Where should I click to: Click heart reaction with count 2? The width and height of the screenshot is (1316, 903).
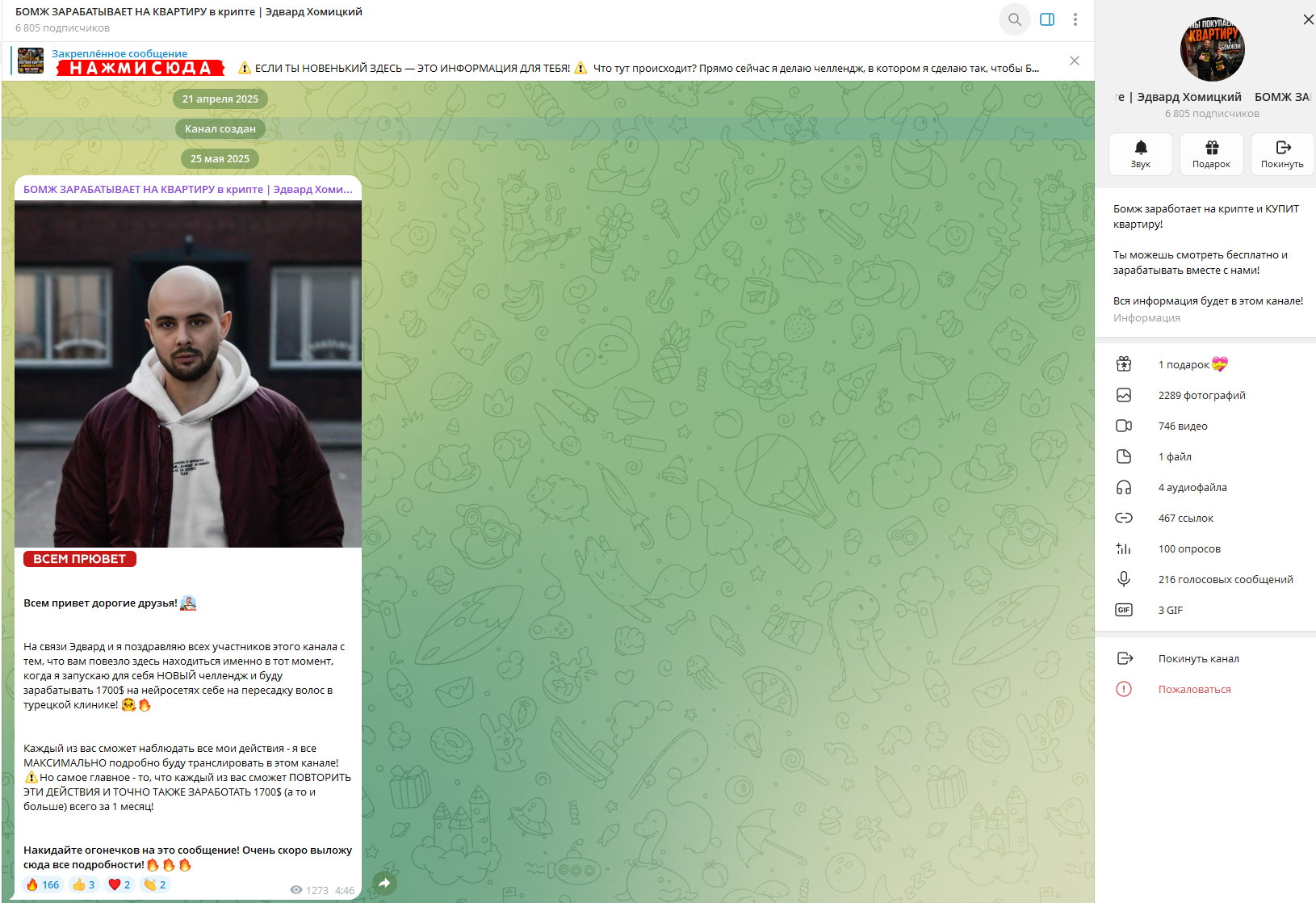[119, 884]
